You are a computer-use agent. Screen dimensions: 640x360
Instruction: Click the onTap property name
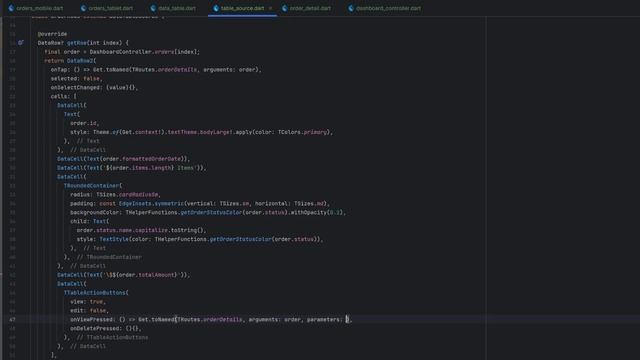(59, 70)
